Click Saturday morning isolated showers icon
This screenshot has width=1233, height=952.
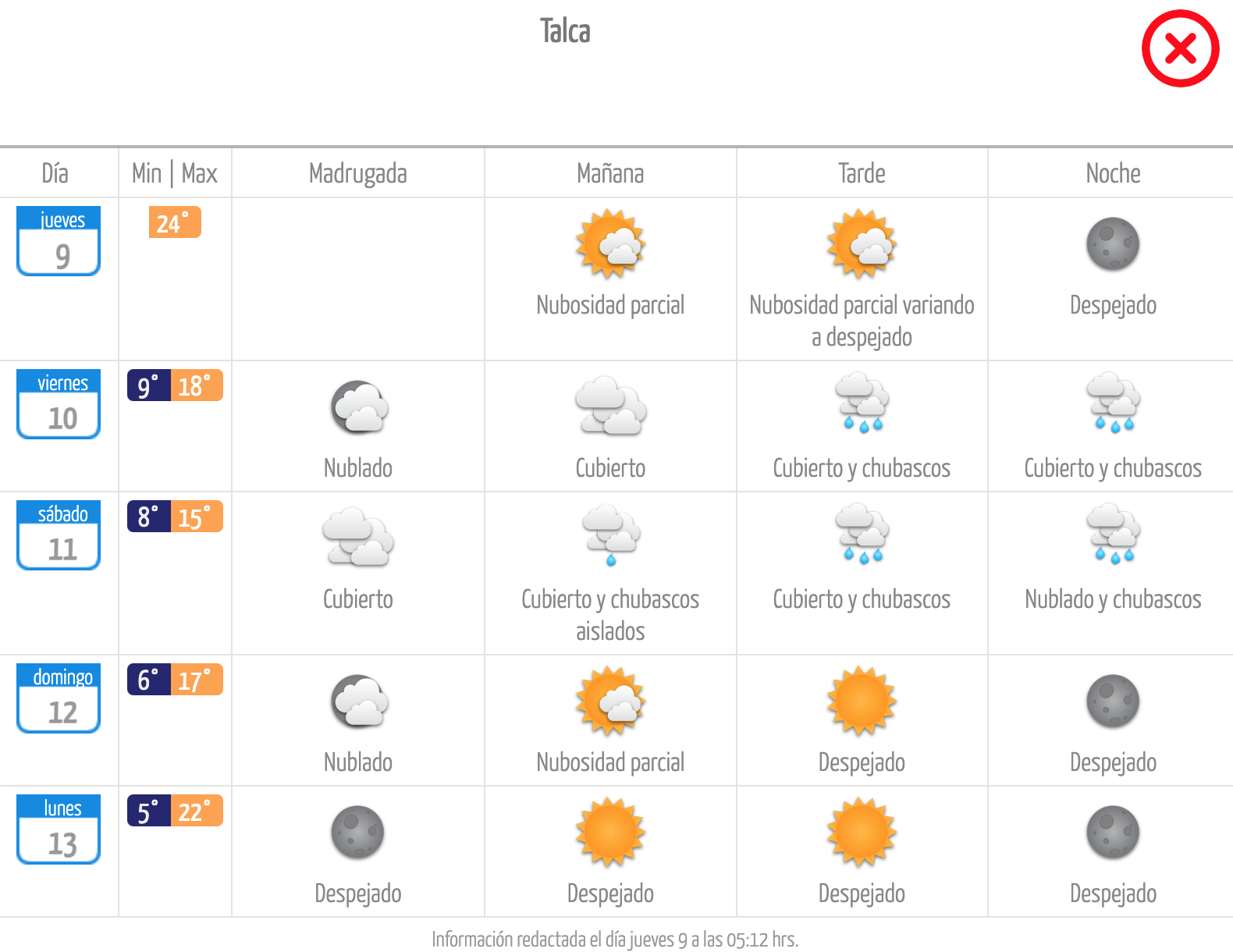(x=611, y=535)
